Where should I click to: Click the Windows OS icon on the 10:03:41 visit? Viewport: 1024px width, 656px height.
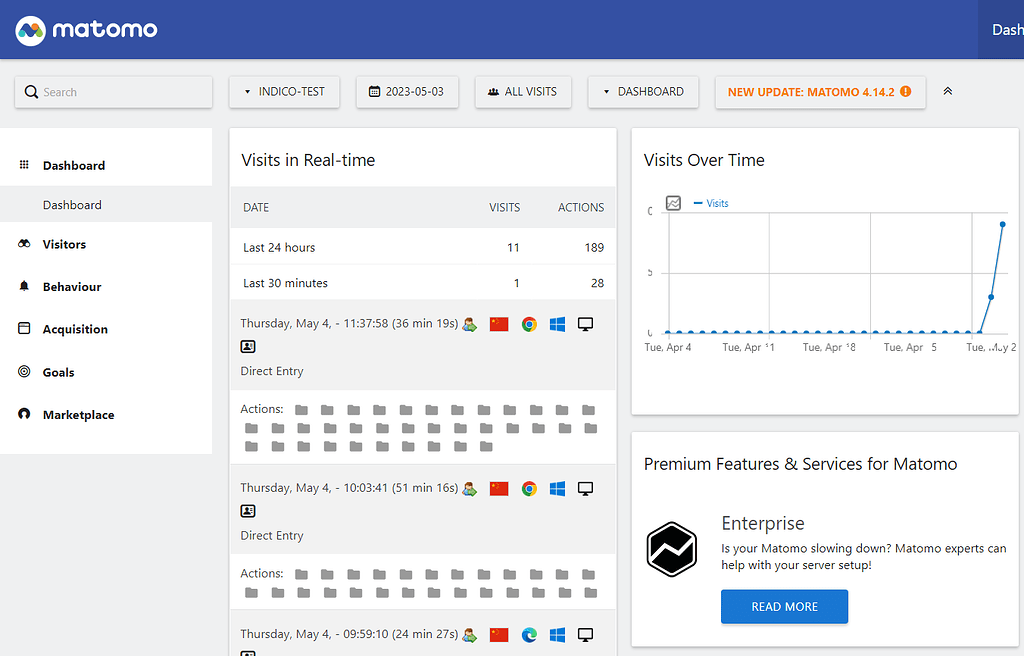point(557,488)
